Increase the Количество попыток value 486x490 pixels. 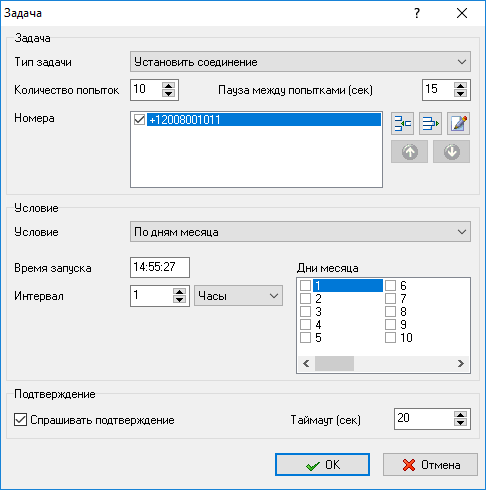coord(168,86)
